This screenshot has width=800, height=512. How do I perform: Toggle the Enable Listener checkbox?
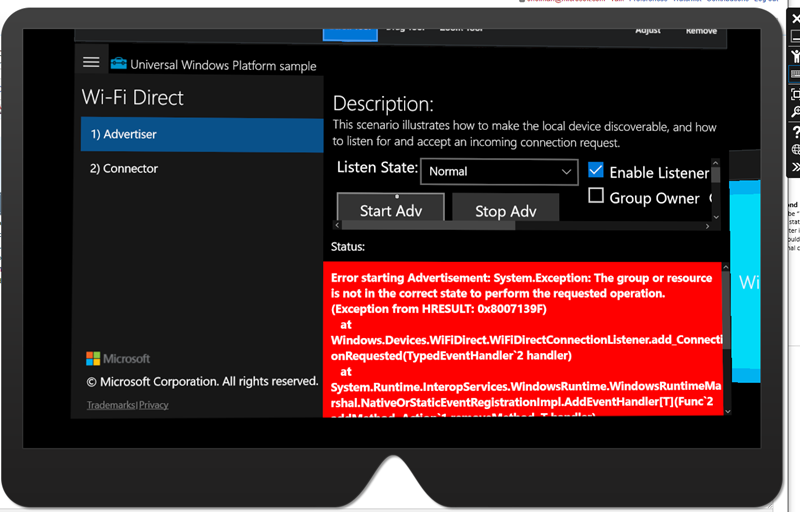pyautogui.click(x=596, y=170)
